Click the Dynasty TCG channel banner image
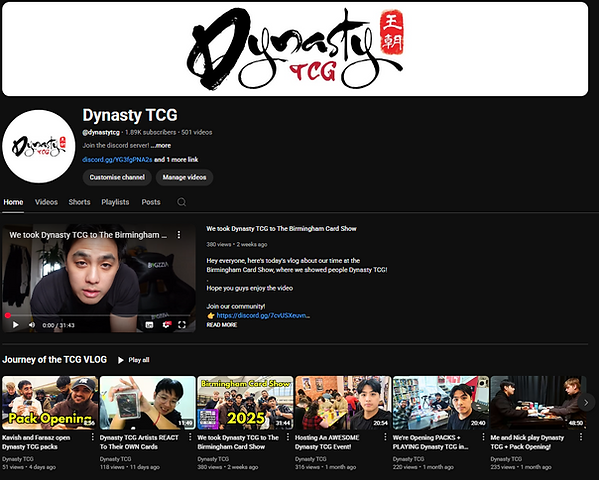This screenshot has height=480, width=599. [x=295, y=49]
